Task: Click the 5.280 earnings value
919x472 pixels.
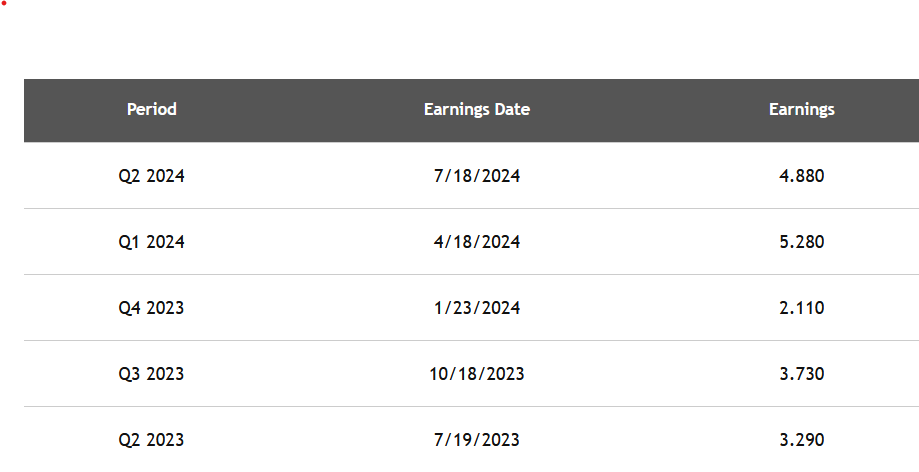Action: pyautogui.click(x=802, y=242)
